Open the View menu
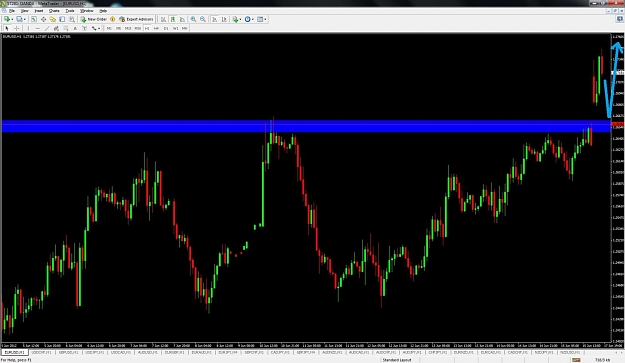 (24, 11)
